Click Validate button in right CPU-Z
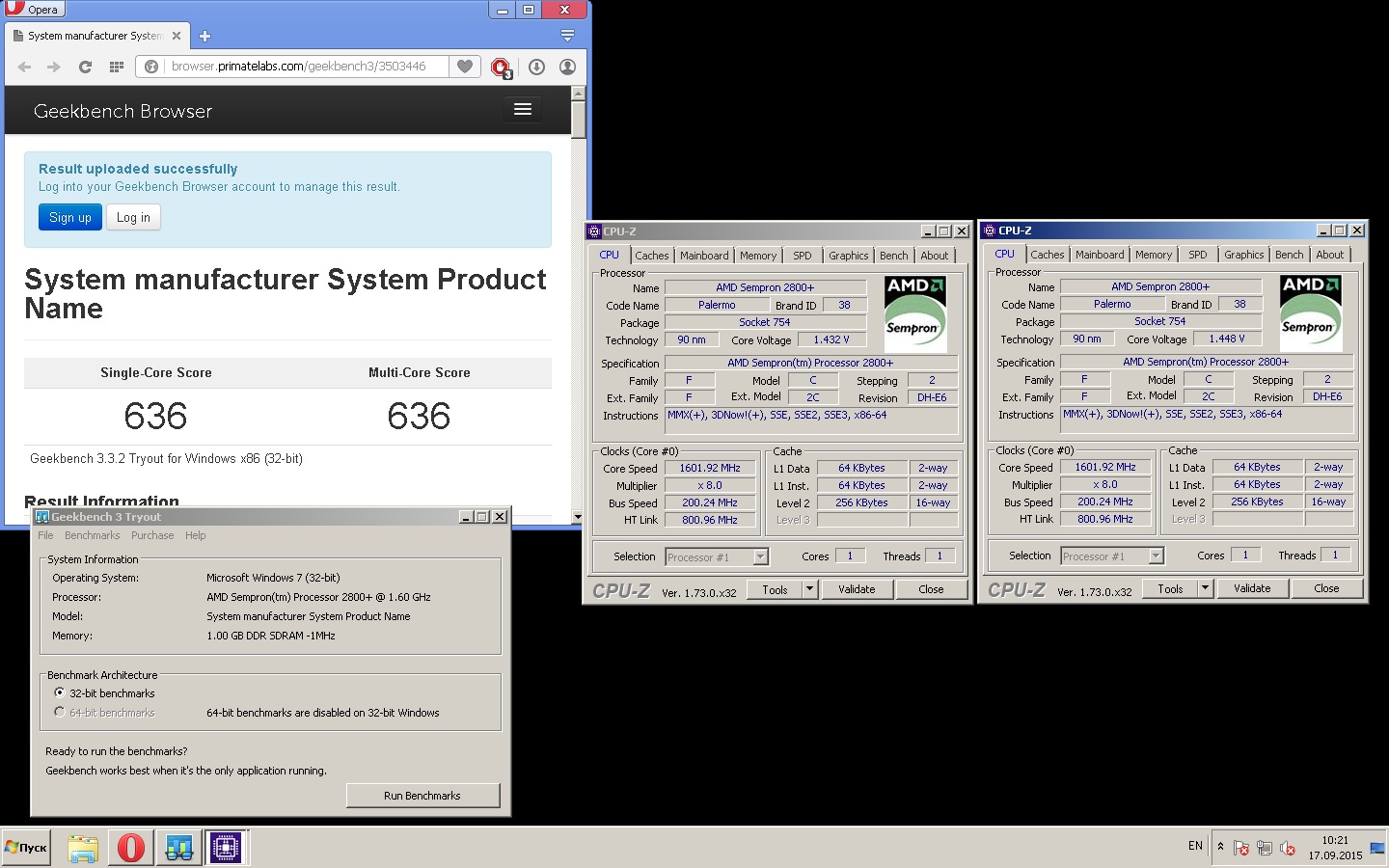Viewport: 1389px width, 868px height. point(1252,588)
